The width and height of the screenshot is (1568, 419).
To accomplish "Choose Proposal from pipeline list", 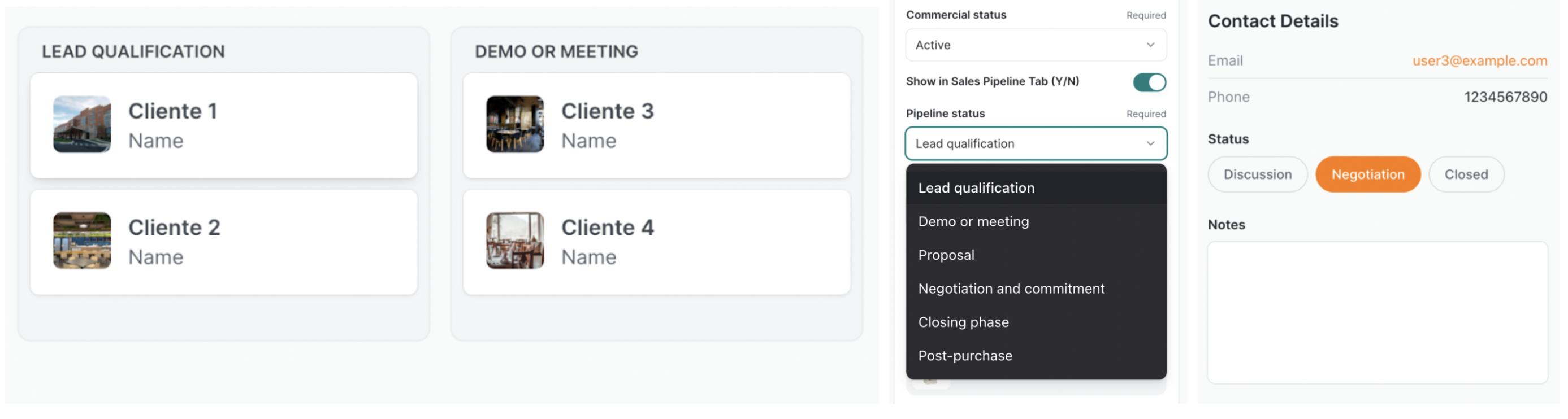I will pos(946,255).
